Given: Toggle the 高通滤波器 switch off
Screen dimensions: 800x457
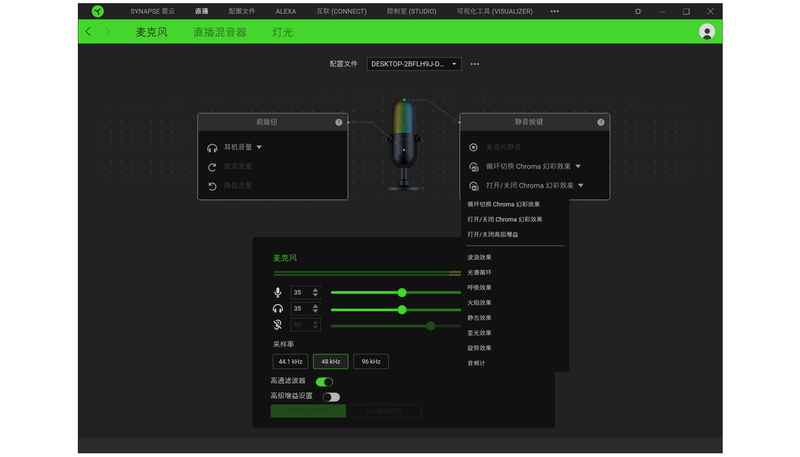Looking at the screenshot, I should (x=324, y=382).
